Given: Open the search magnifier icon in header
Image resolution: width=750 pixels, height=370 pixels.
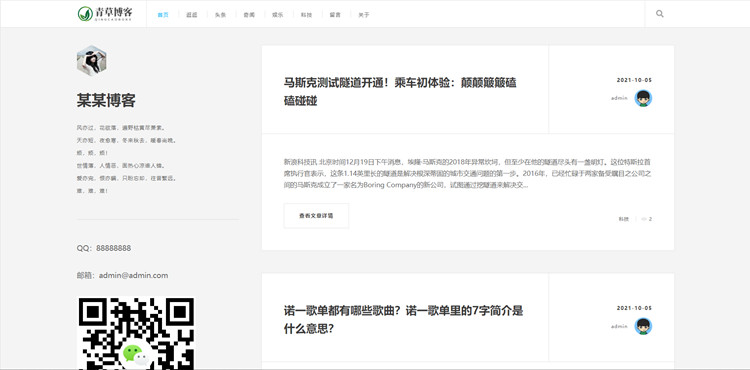Looking at the screenshot, I should click(x=660, y=14).
